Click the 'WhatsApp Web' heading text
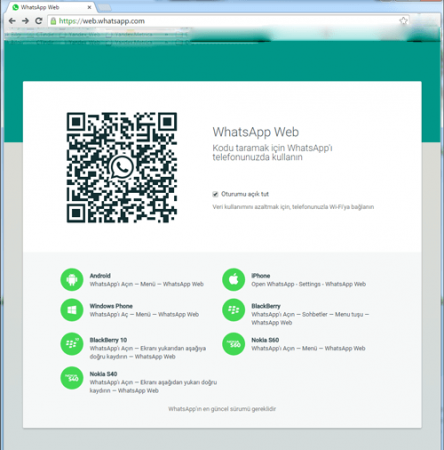The width and height of the screenshot is (444, 450). click(x=256, y=132)
